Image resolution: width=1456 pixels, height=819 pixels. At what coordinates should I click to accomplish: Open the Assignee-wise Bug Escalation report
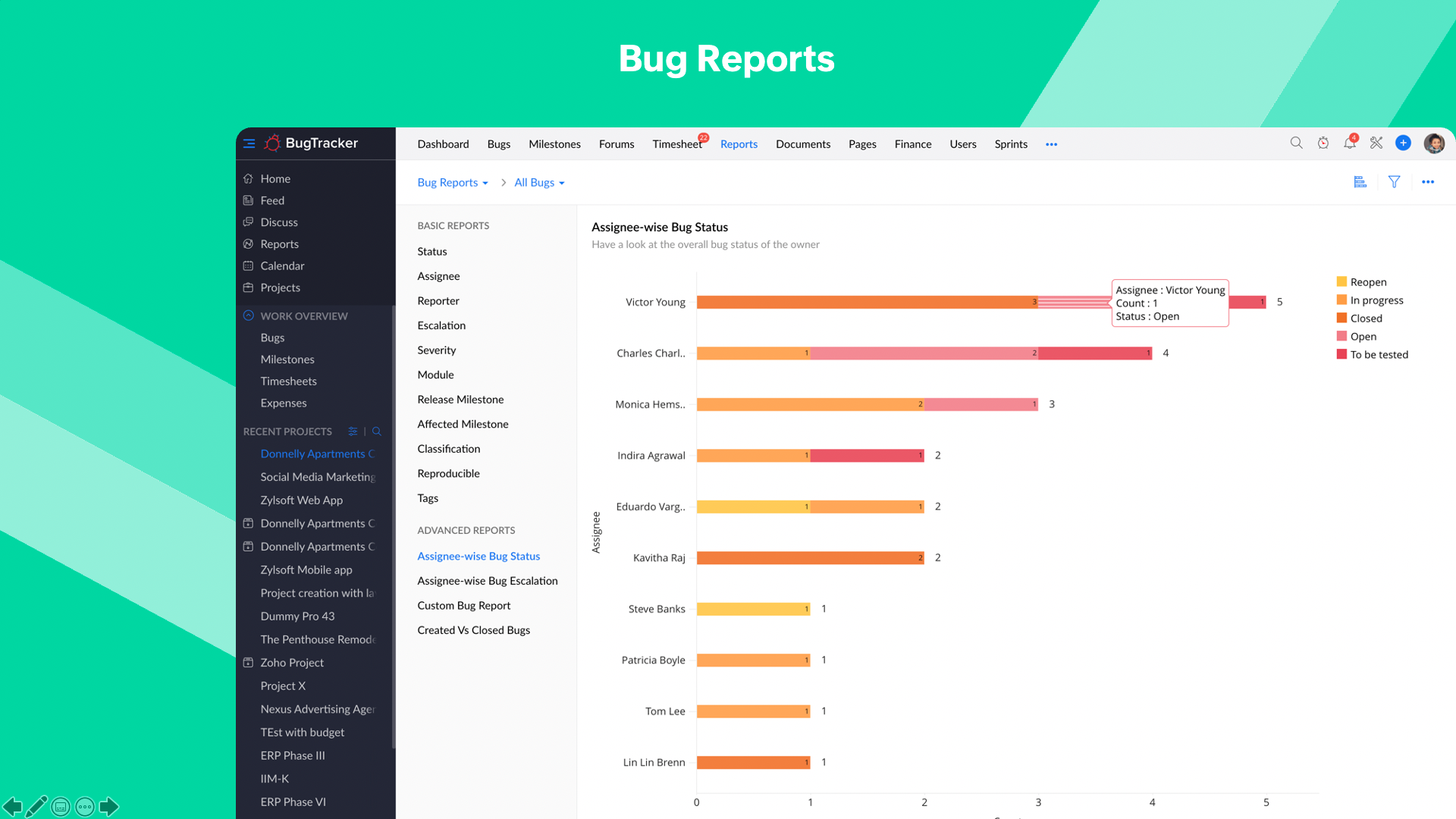pos(488,580)
